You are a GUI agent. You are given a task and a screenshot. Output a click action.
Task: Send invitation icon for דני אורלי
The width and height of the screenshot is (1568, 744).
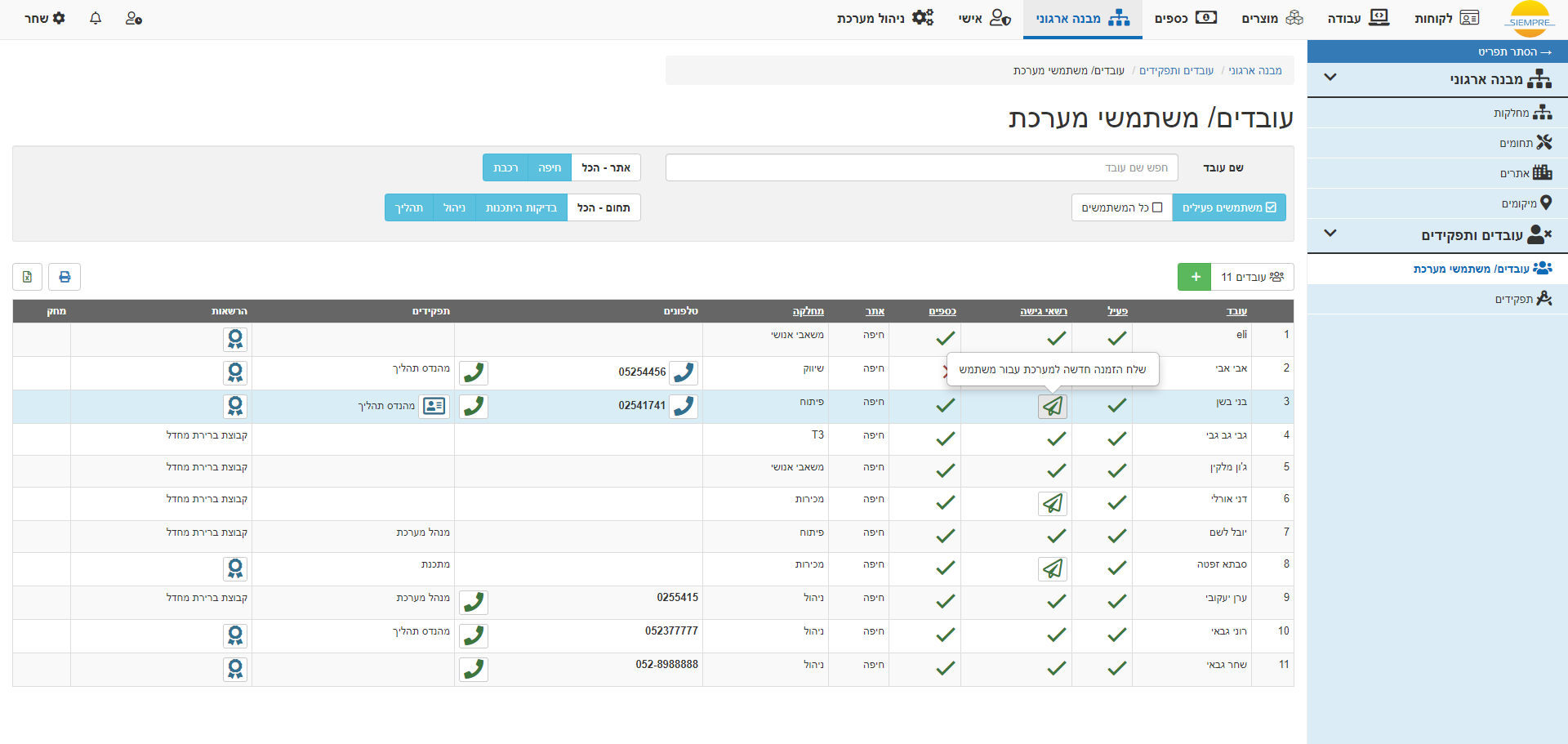(x=1052, y=503)
